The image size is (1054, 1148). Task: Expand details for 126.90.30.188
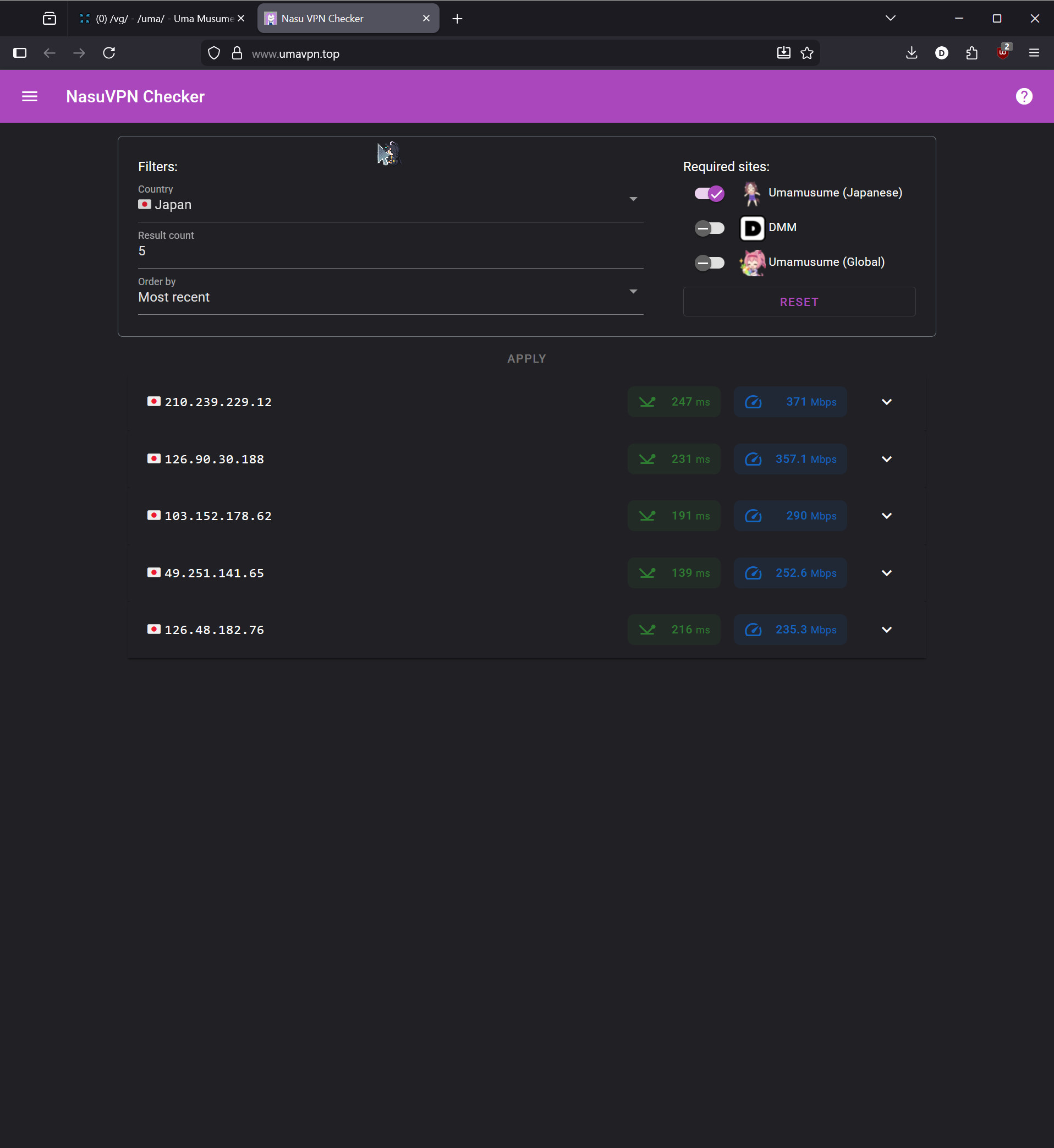886,460
